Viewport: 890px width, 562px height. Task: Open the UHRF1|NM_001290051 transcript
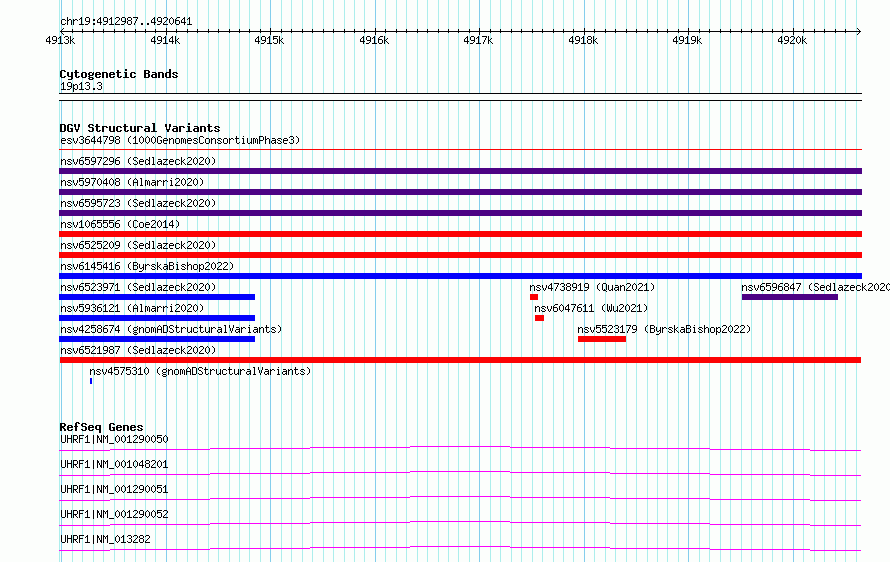[114, 489]
